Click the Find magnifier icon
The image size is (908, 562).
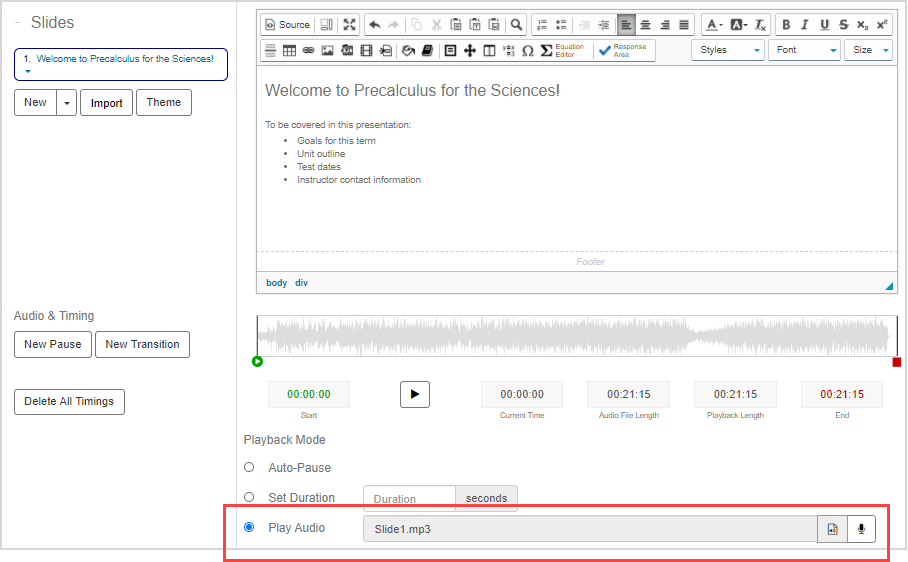pos(516,25)
